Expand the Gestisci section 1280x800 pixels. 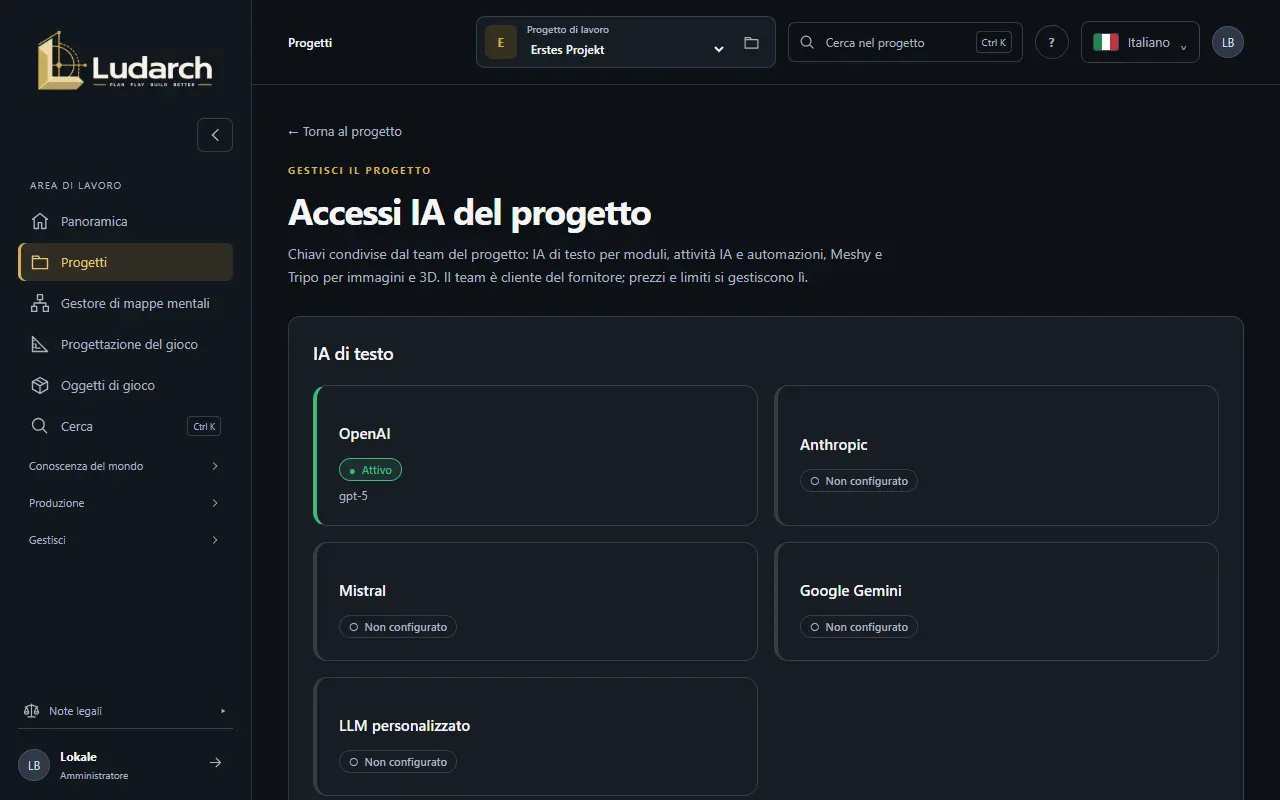click(x=125, y=540)
